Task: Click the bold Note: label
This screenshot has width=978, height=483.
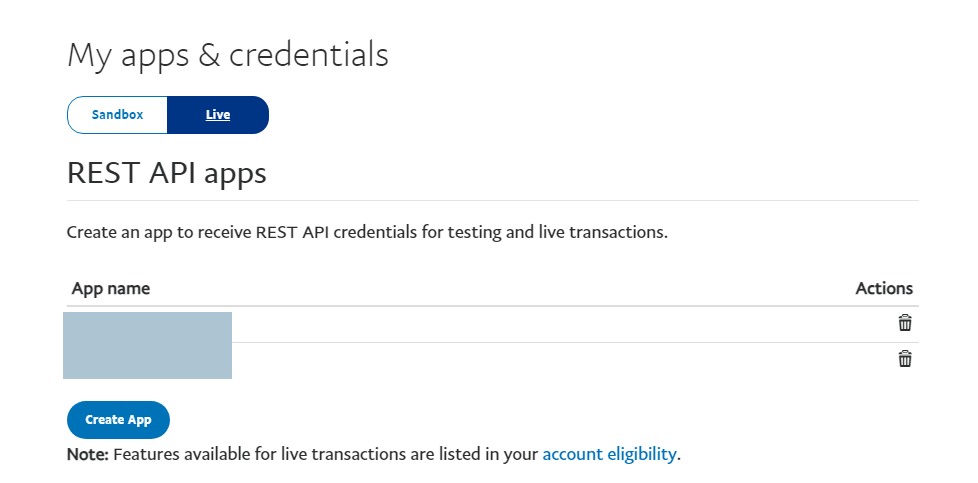Action: [87, 454]
